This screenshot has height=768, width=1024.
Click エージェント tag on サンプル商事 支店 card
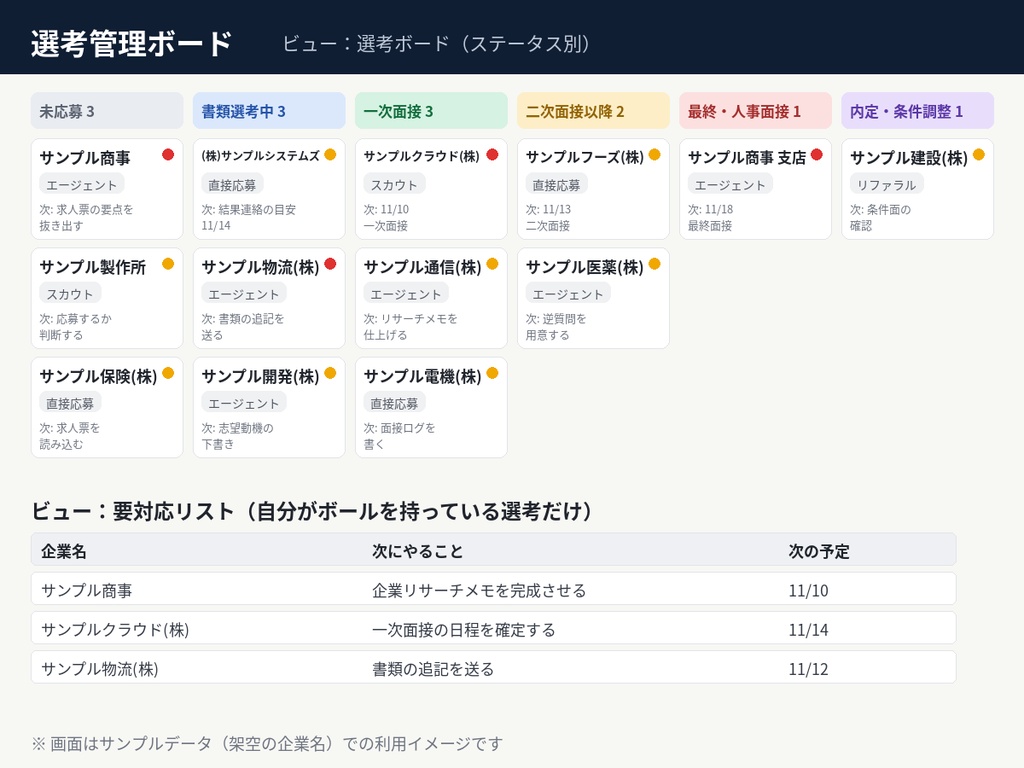(x=730, y=185)
